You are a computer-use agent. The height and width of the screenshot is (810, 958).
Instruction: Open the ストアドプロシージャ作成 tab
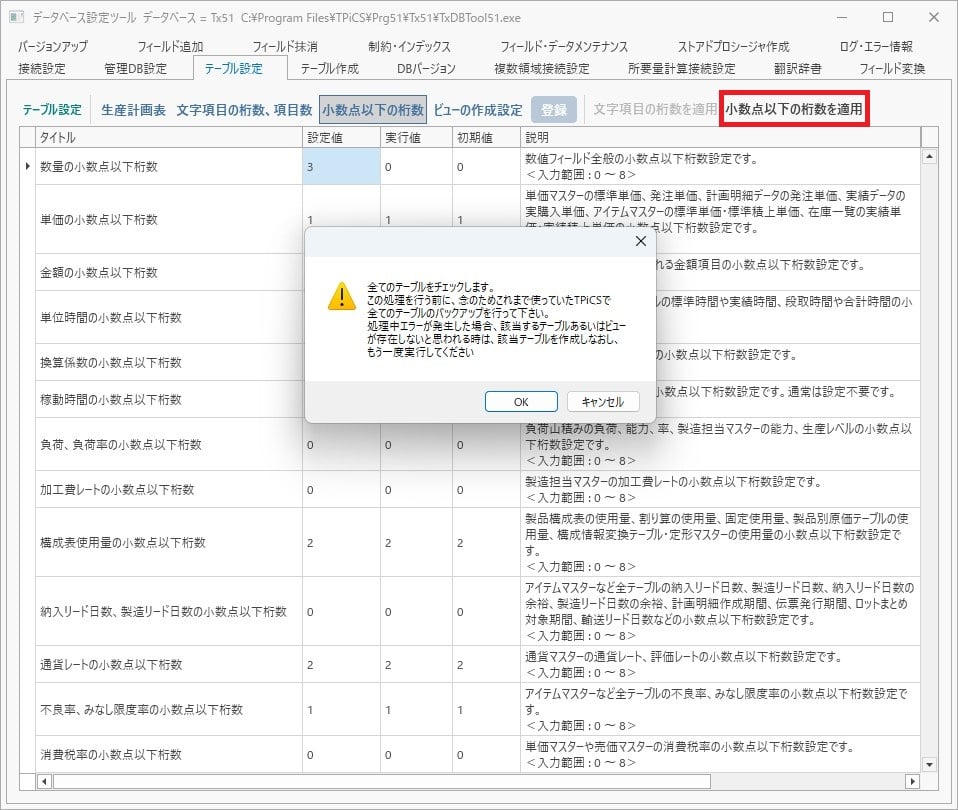tap(733, 46)
